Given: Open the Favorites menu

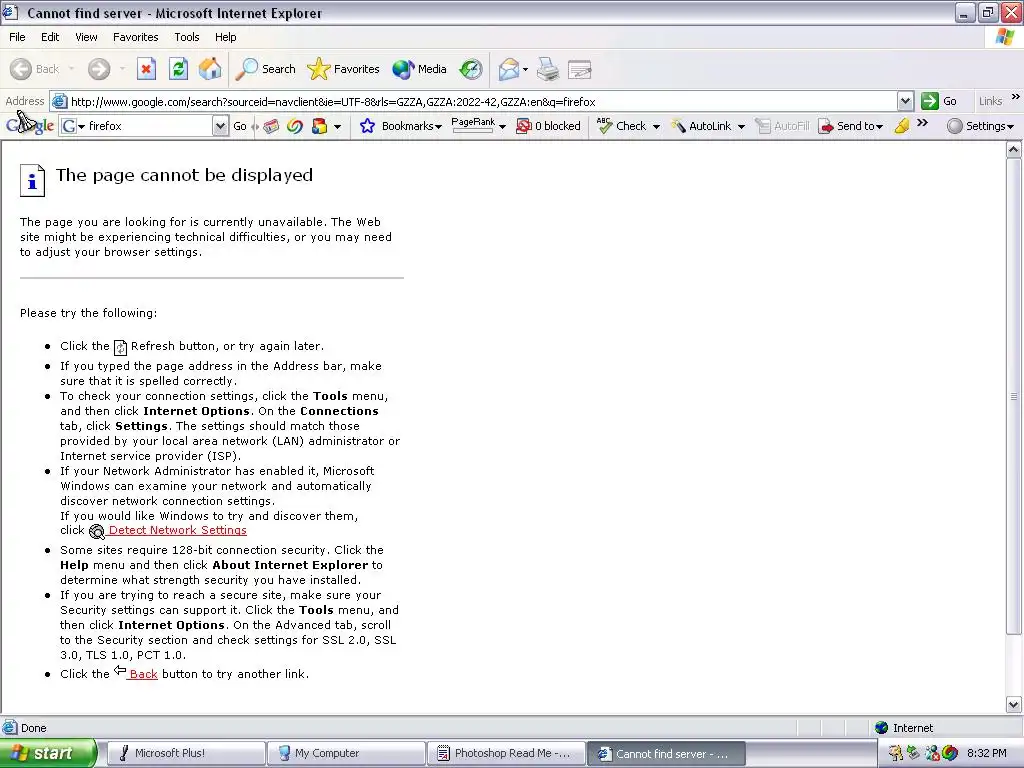Looking at the screenshot, I should pyautogui.click(x=135, y=37).
